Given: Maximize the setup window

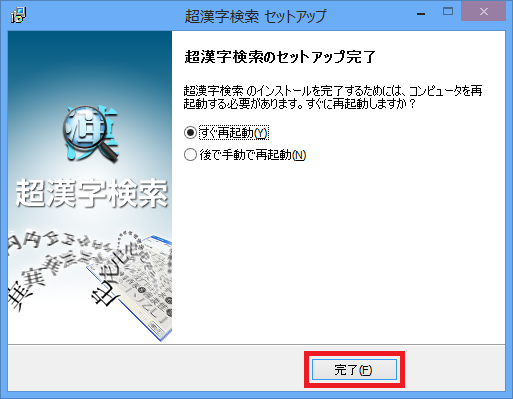Looking at the screenshot, I should [448, 12].
